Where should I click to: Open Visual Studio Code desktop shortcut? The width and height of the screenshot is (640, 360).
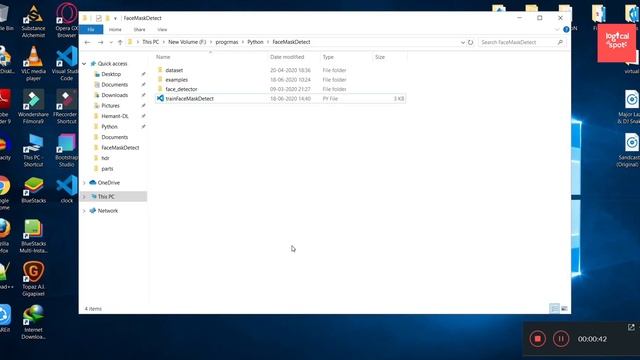point(67,63)
